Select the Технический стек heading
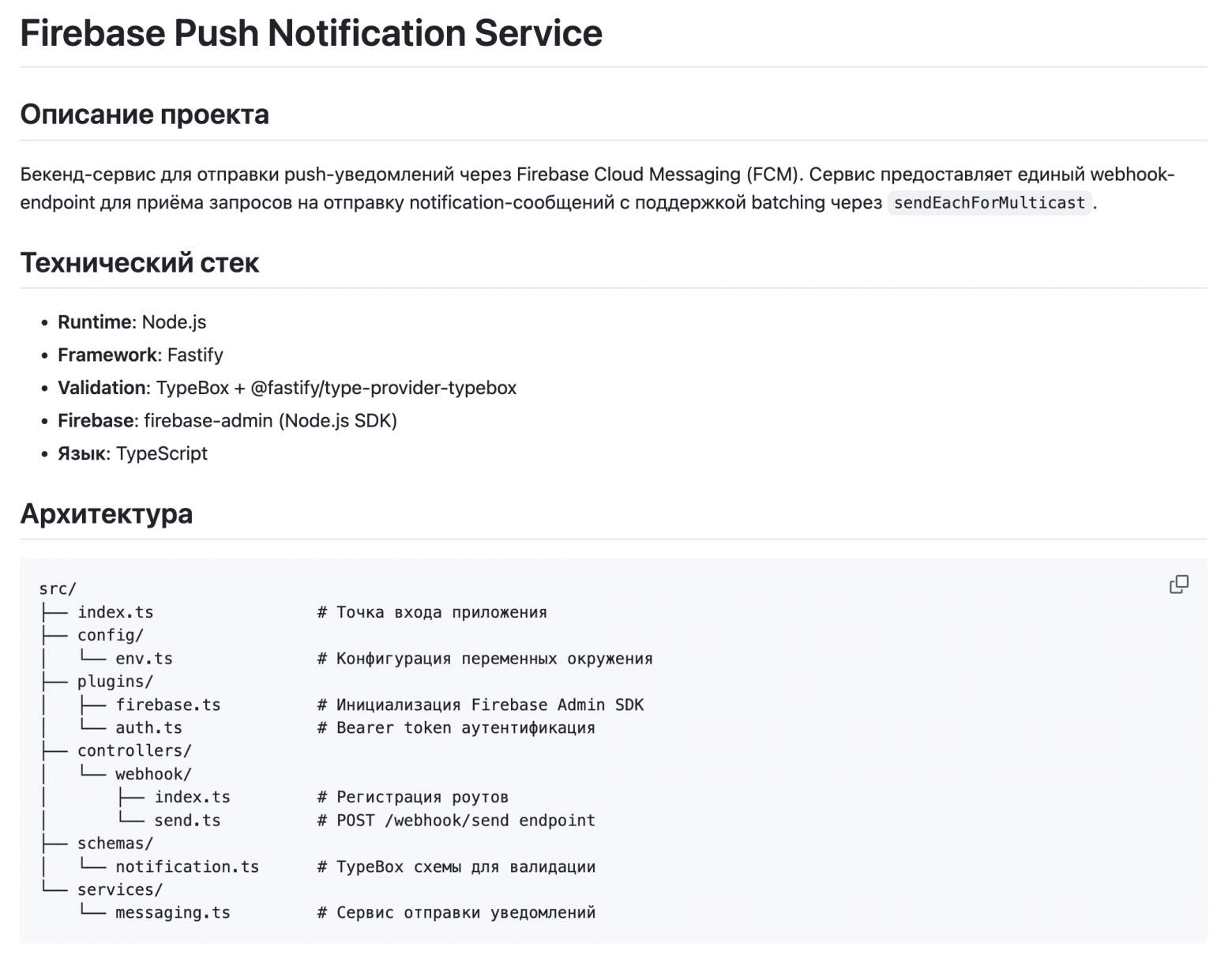This screenshot has width=1232, height=962. point(139,262)
